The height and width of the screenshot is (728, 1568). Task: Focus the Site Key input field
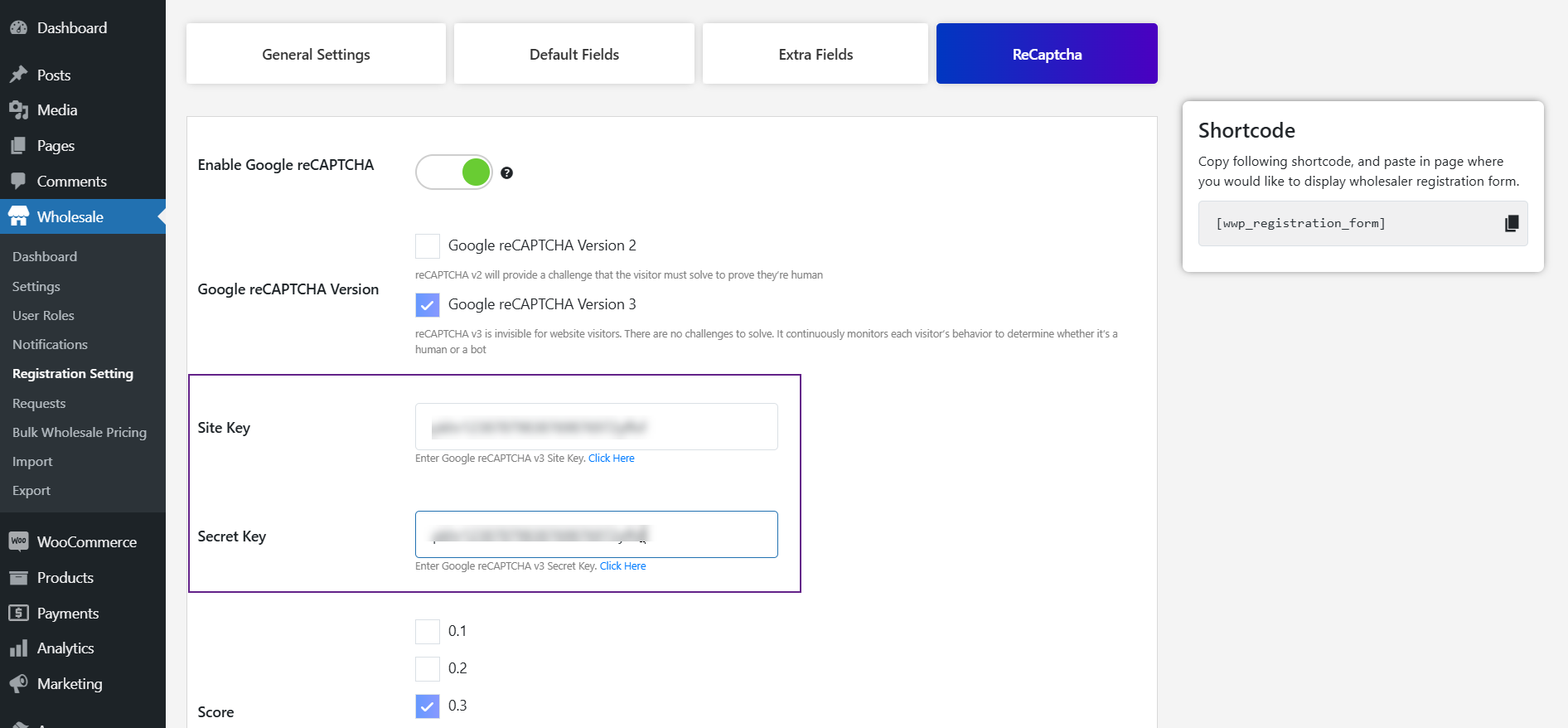pos(597,426)
